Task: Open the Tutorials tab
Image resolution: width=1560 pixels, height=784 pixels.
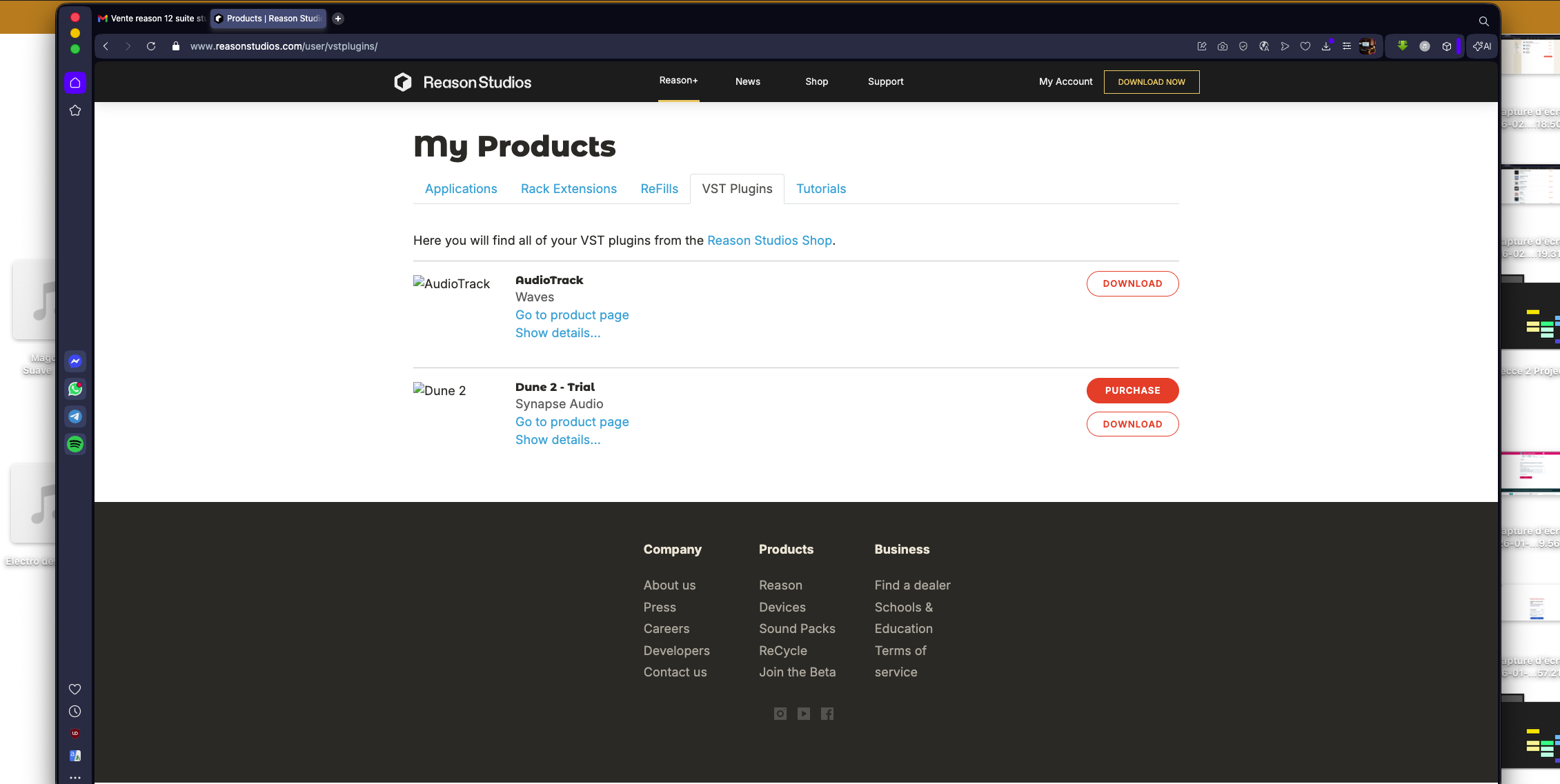Action: tap(821, 189)
